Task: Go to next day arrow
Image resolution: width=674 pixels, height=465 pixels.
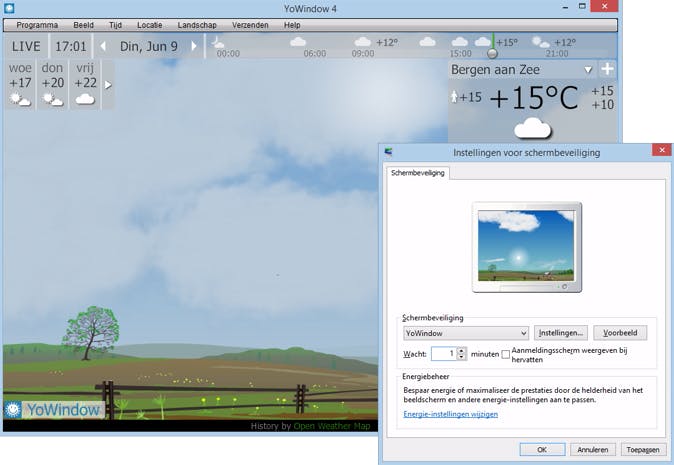Action: 194,46
